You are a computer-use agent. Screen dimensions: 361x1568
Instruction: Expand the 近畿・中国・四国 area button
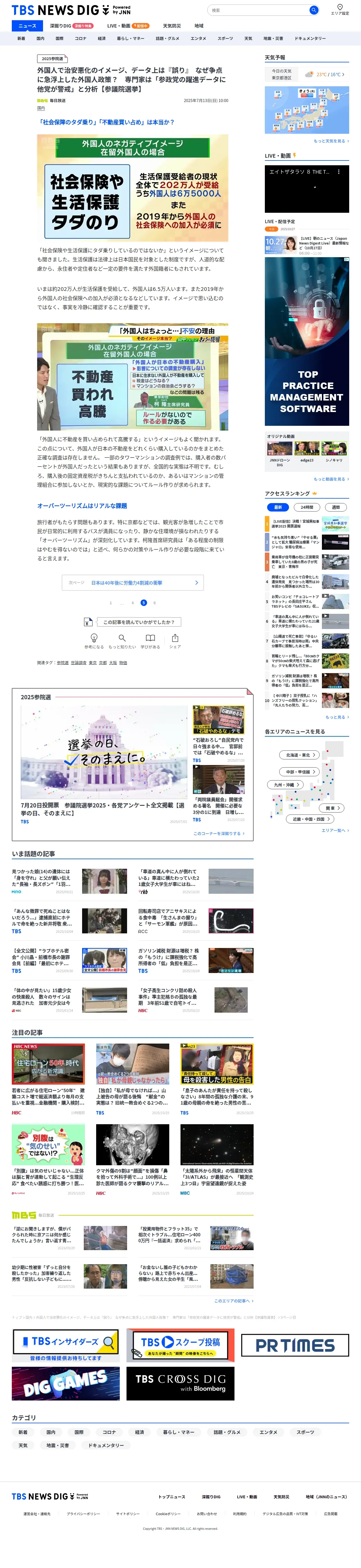(x=310, y=819)
